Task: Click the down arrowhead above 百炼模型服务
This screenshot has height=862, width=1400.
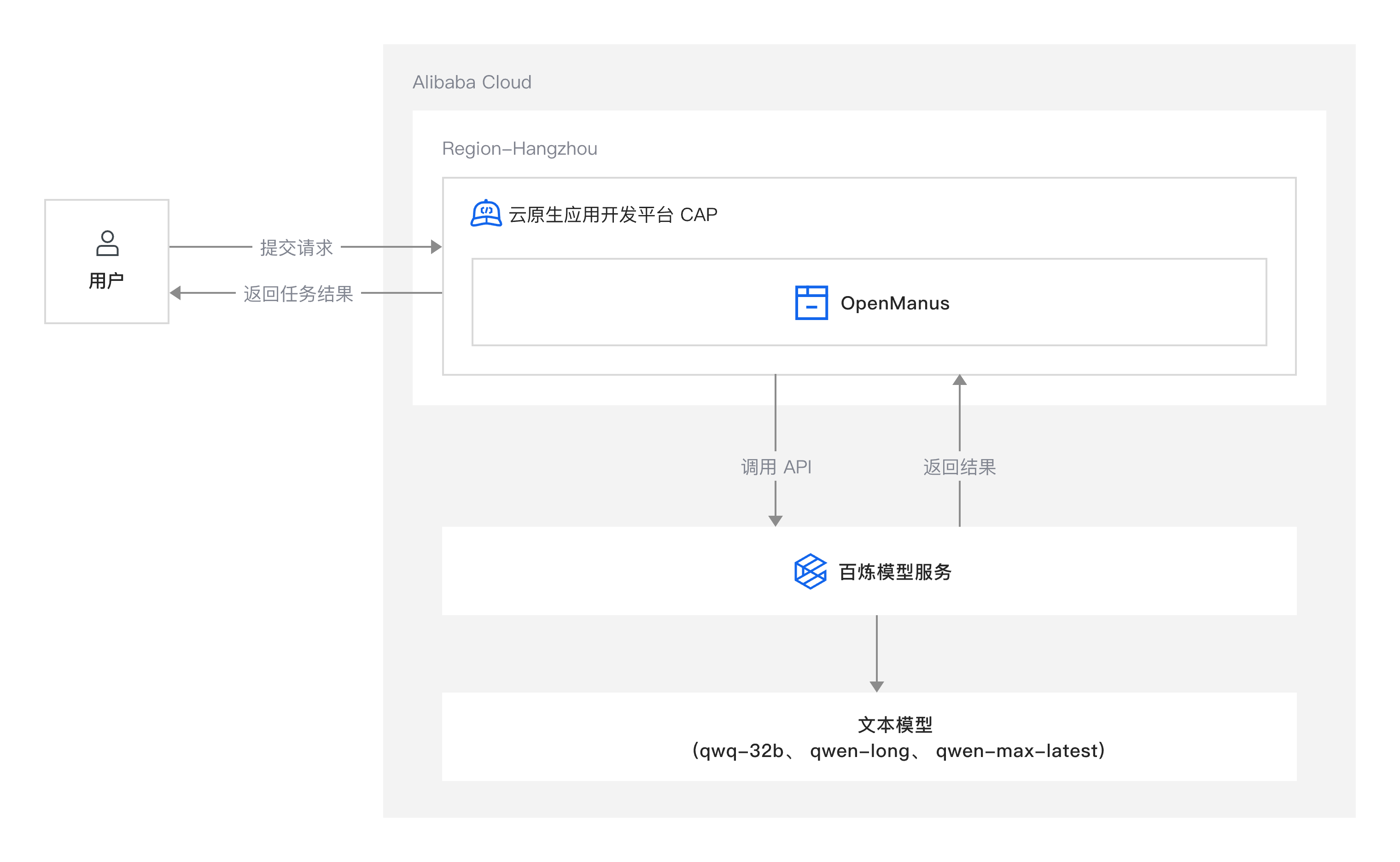Action: click(775, 520)
